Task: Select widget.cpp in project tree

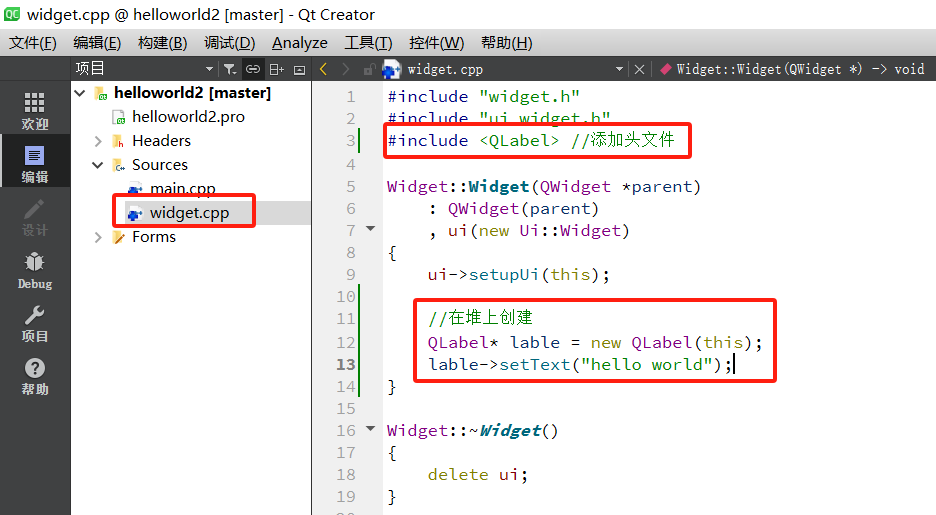Action: click(x=189, y=213)
